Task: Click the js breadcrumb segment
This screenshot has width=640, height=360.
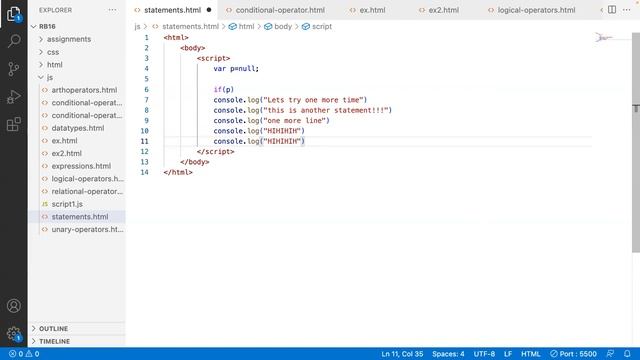Action: [x=137, y=27]
